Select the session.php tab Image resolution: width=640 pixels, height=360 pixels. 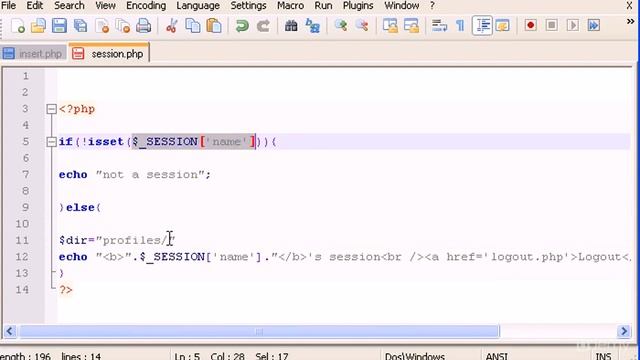click(109, 53)
